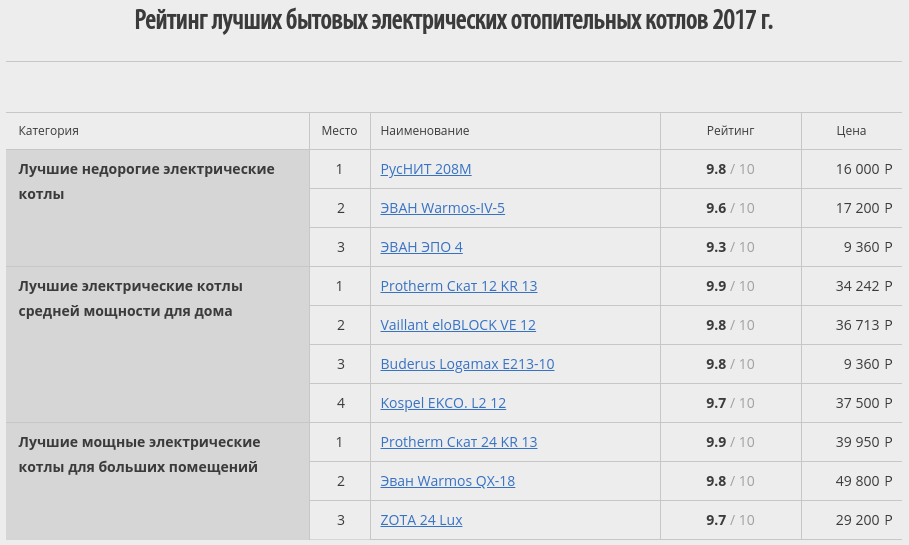Click the price 36 713 Р

(x=864, y=325)
